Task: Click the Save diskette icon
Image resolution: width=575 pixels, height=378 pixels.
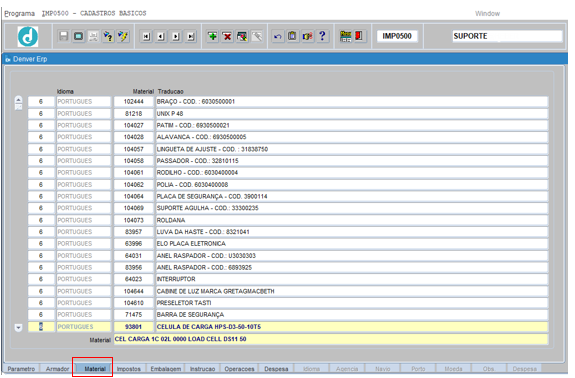Action: (x=63, y=36)
